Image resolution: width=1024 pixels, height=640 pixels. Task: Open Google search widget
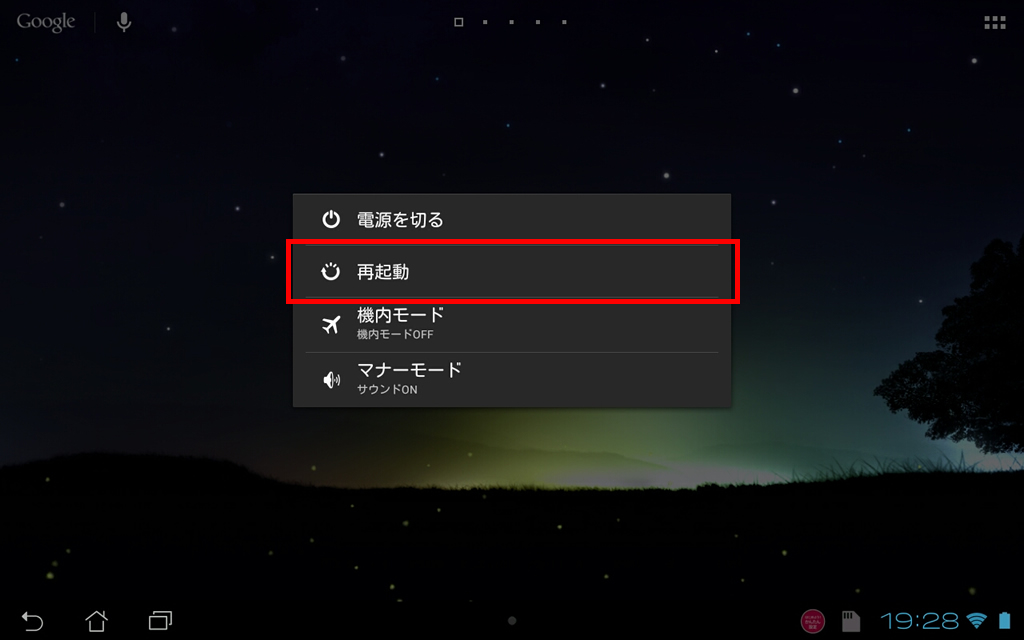coord(46,23)
